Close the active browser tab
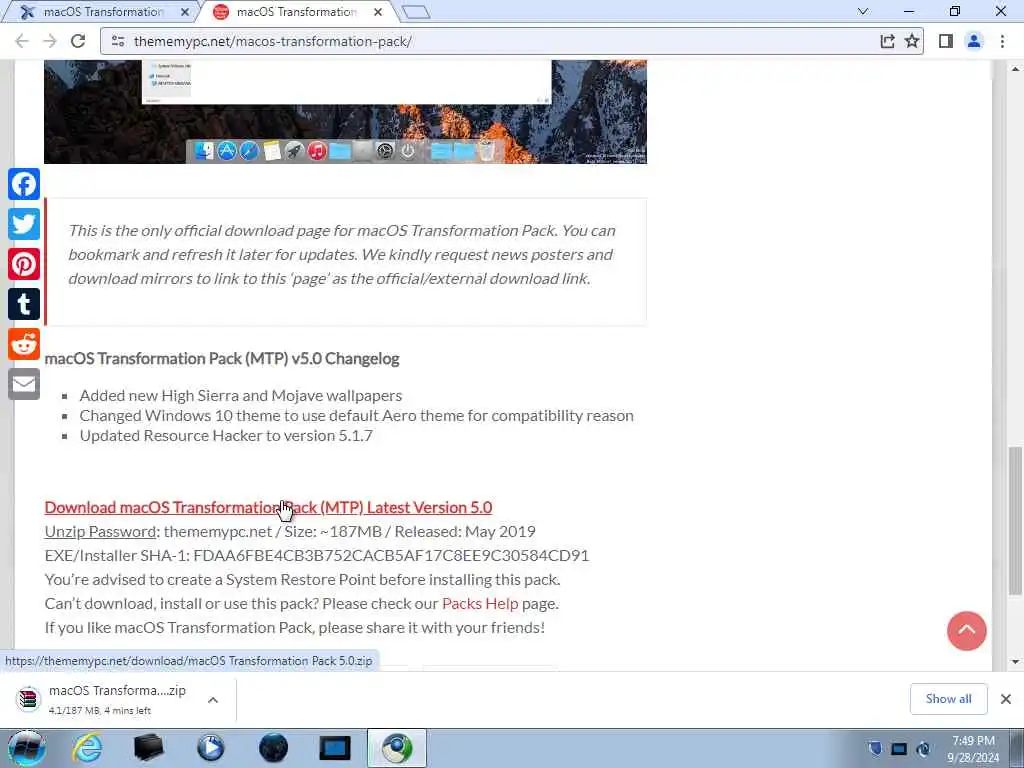 pos(377,12)
